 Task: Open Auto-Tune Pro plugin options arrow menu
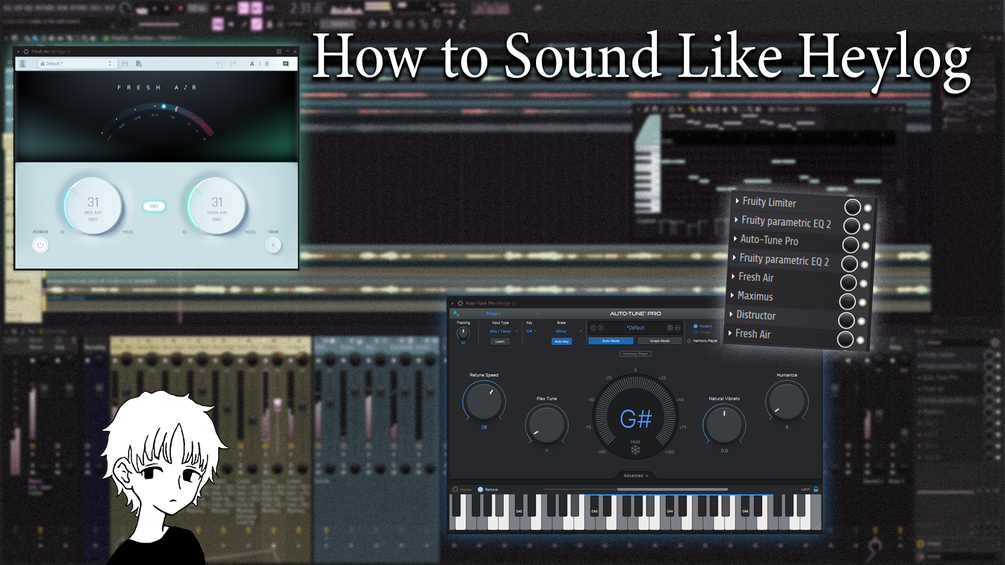coord(452,303)
